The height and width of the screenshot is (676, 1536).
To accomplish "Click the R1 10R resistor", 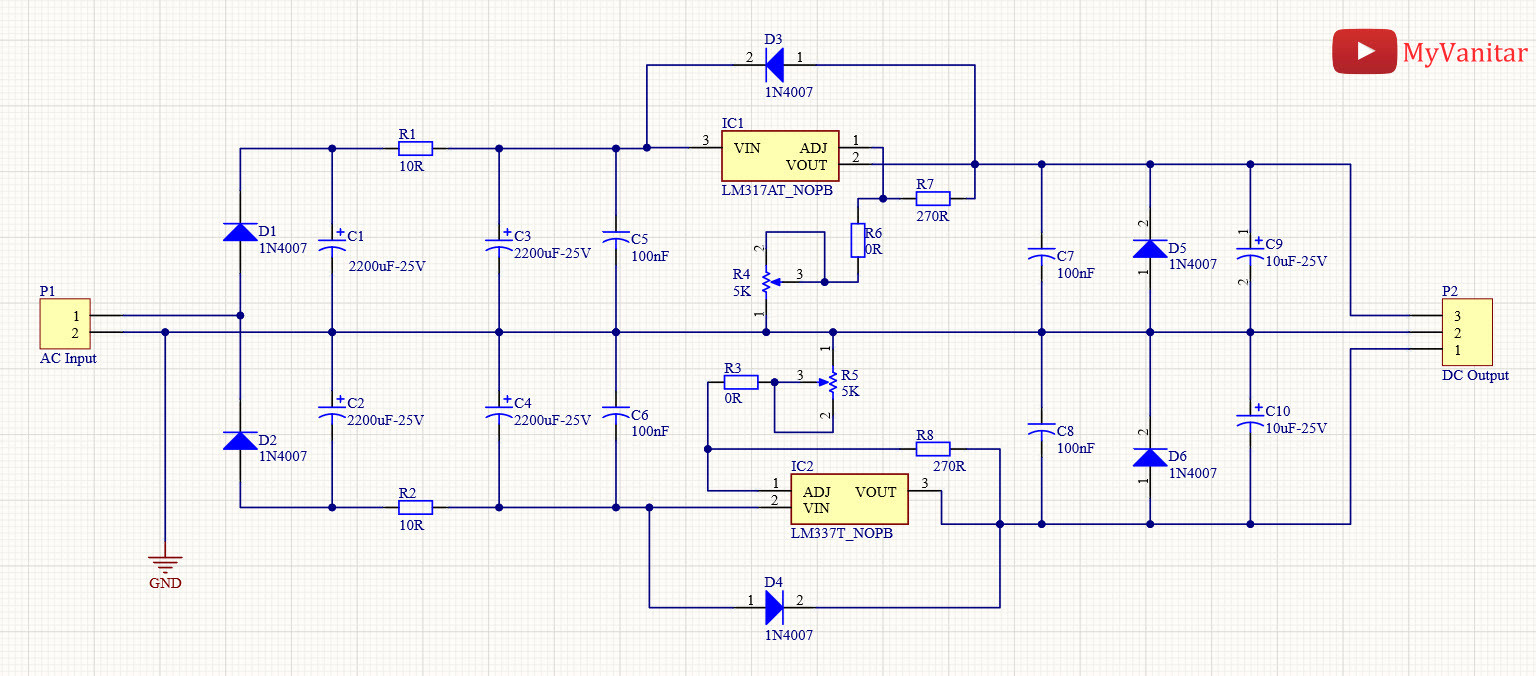I will pyautogui.click(x=415, y=148).
